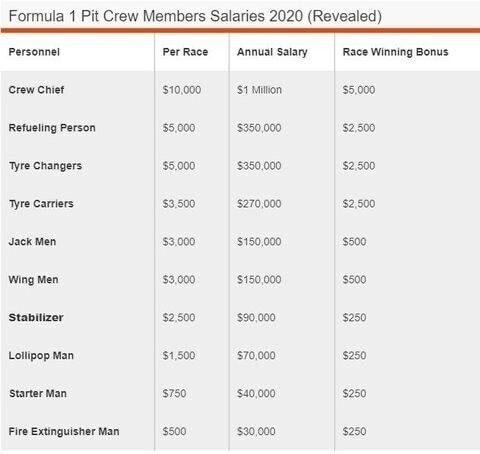Click the Fire Extinguisher Man label
Viewport: 480px width, 454px height.
point(64,432)
